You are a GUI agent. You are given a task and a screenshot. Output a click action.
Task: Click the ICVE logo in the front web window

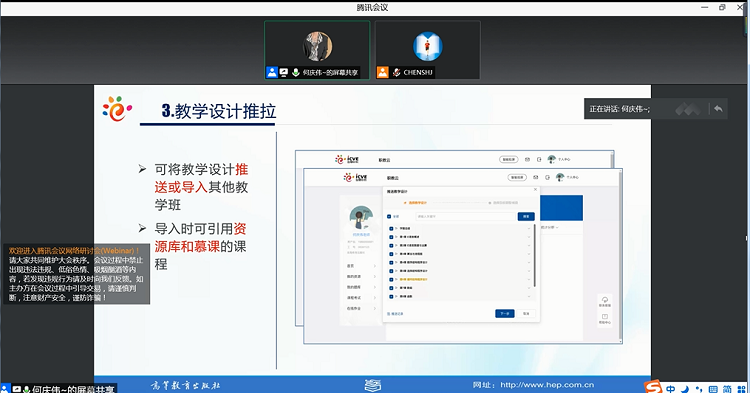click(355, 177)
